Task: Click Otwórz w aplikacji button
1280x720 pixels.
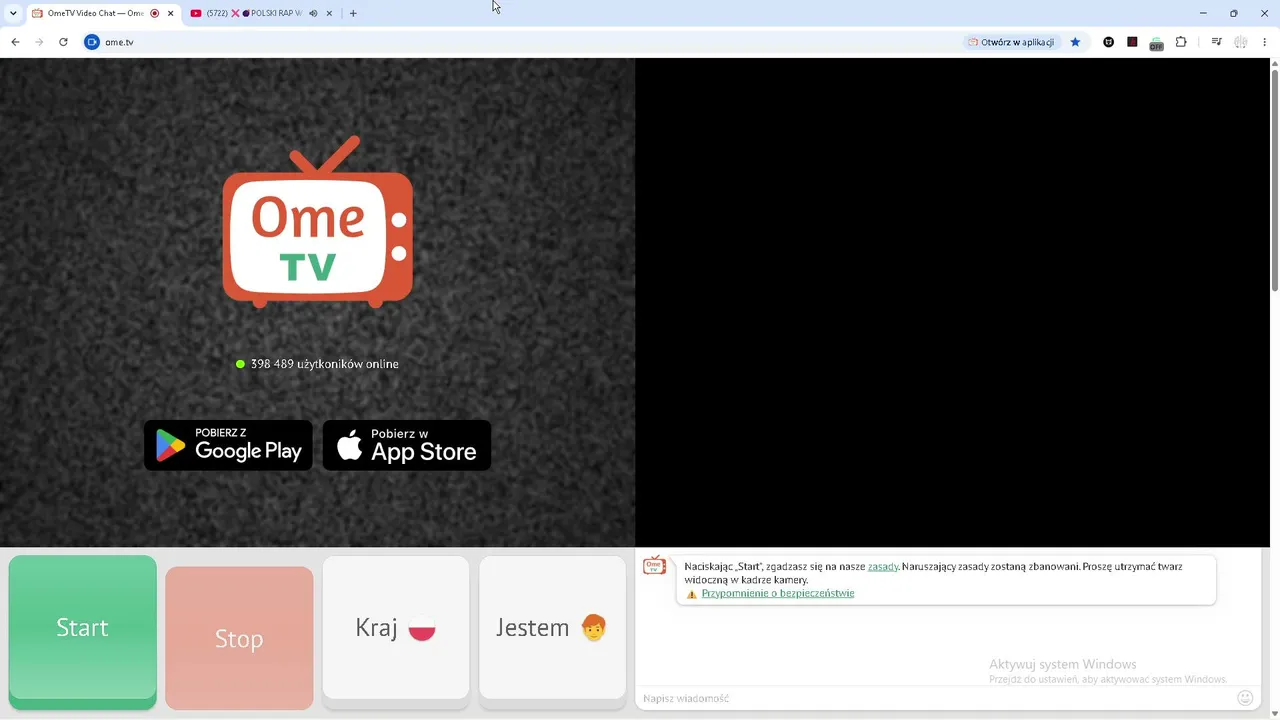Action: tap(1011, 42)
